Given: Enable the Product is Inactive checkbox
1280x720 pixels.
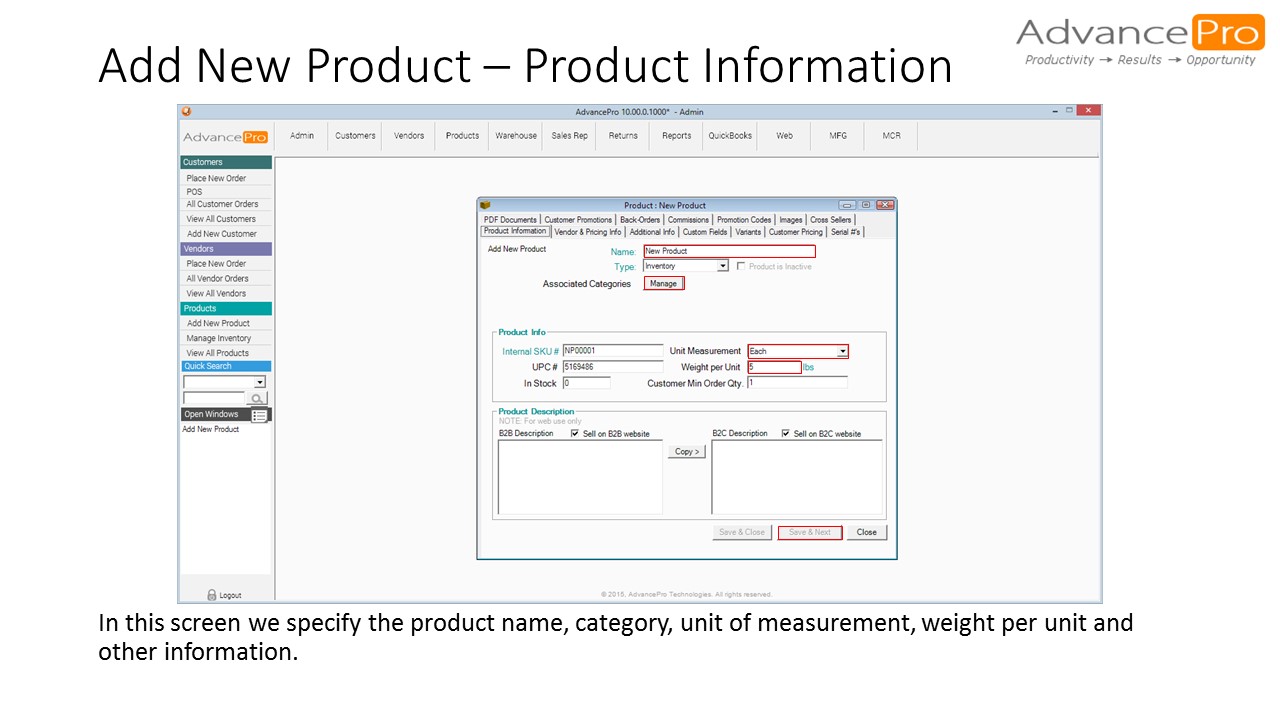Looking at the screenshot, I should pyautogui.click(x=740, y=266).
